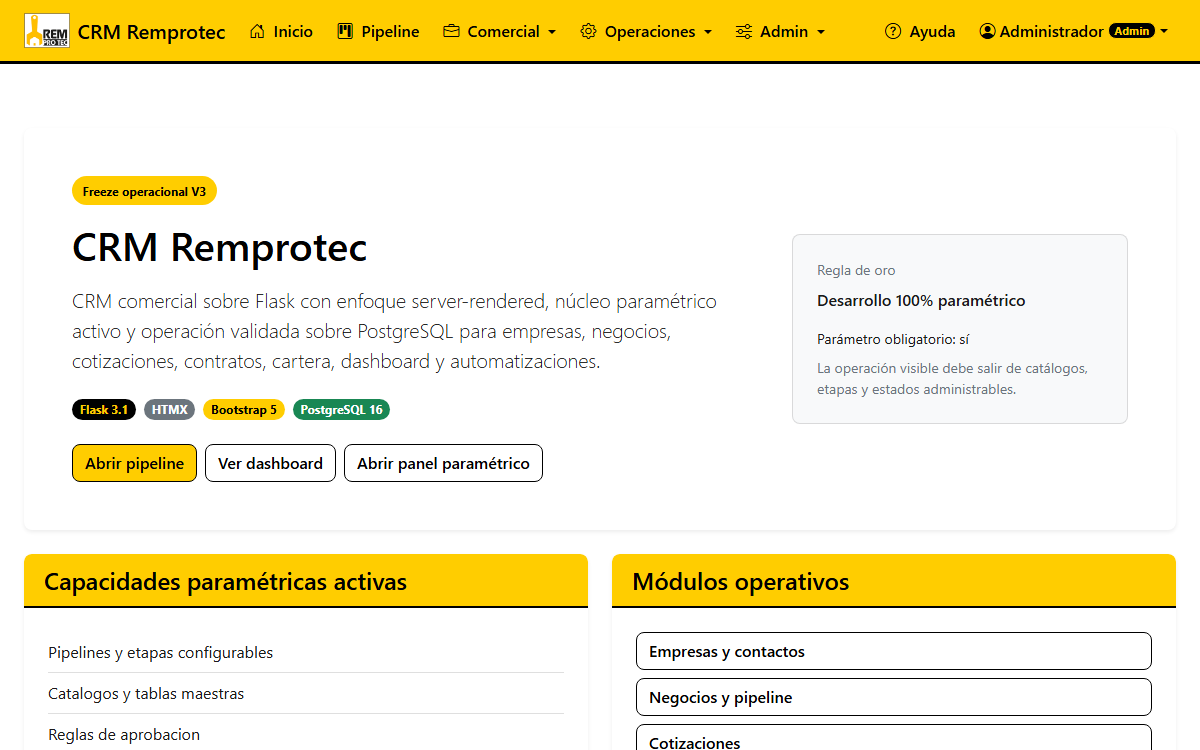Screen dimensions: 1200x750
Task: Click Regla de oro label
Action: 856,270
